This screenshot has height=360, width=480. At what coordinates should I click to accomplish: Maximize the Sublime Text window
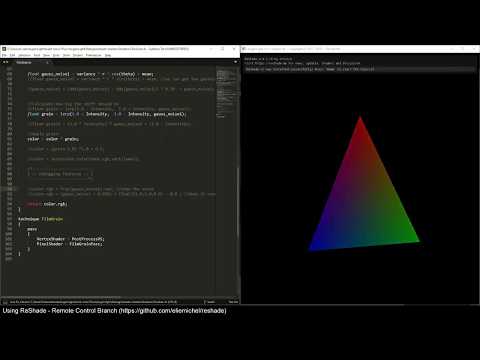(222, 49)
